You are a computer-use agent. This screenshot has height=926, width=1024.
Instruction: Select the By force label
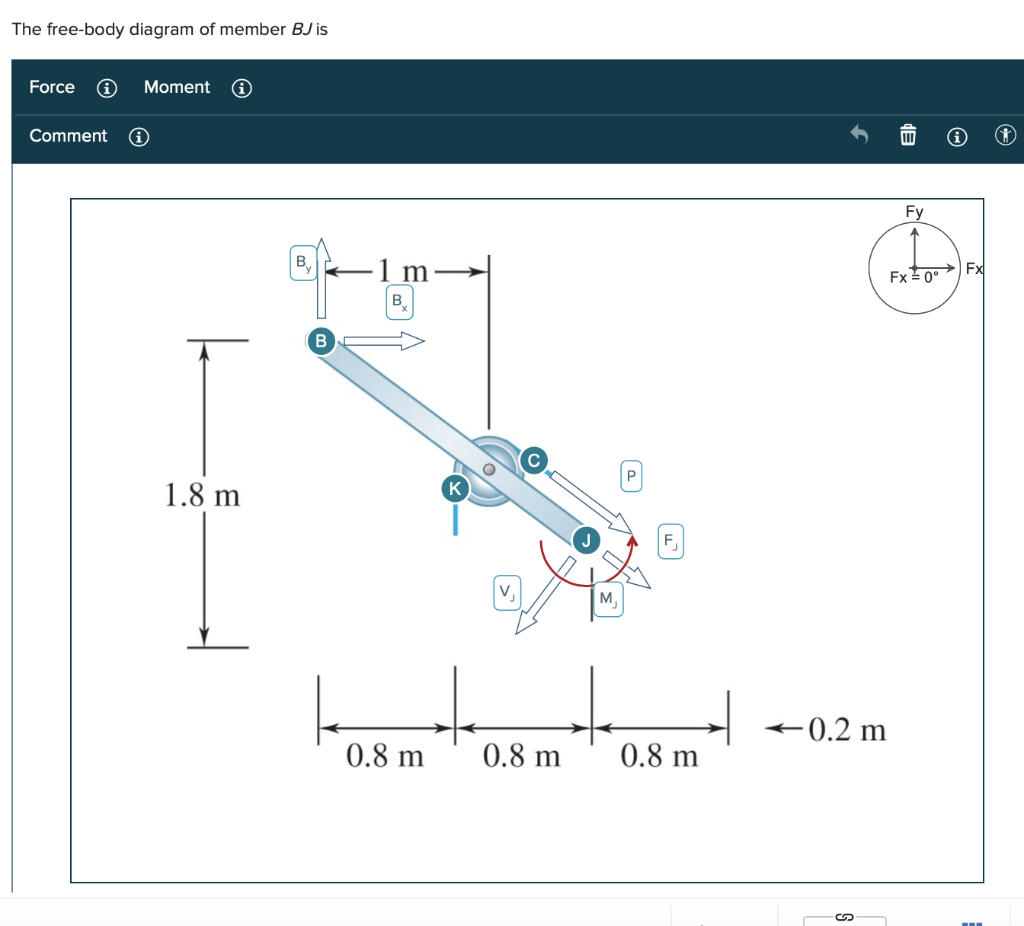coord(302,261)
